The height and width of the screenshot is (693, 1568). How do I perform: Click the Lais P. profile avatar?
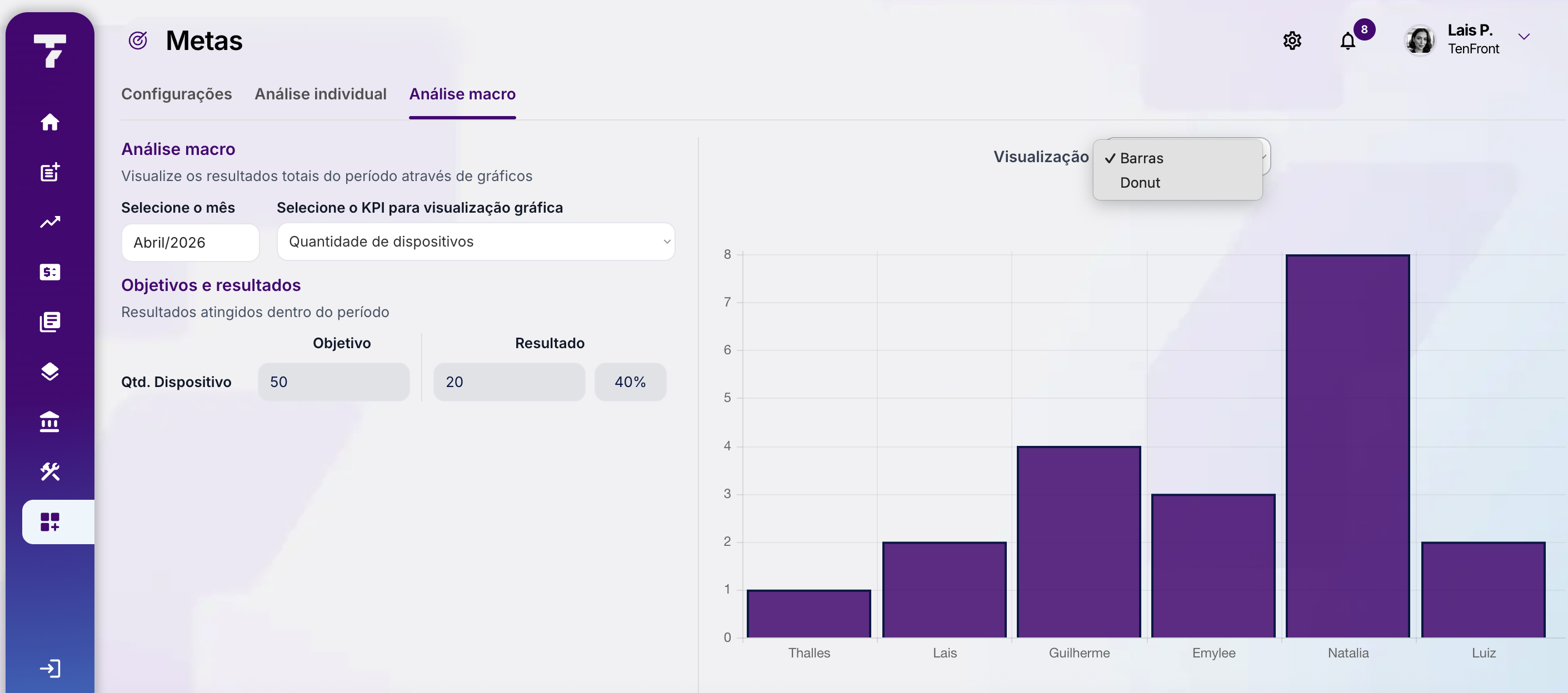[x=1420, y=40]
